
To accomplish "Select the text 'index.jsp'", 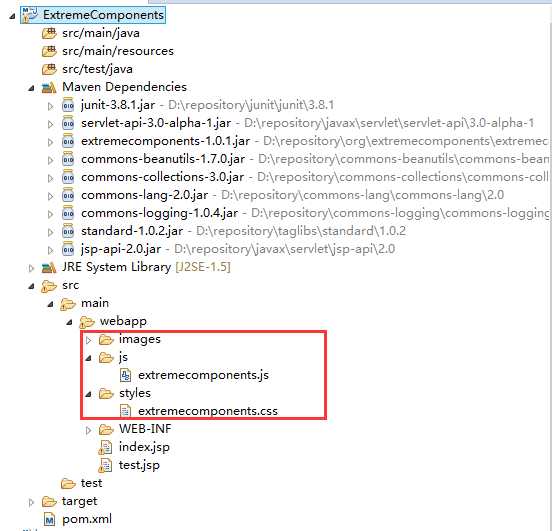I will (x=144, y=447).
